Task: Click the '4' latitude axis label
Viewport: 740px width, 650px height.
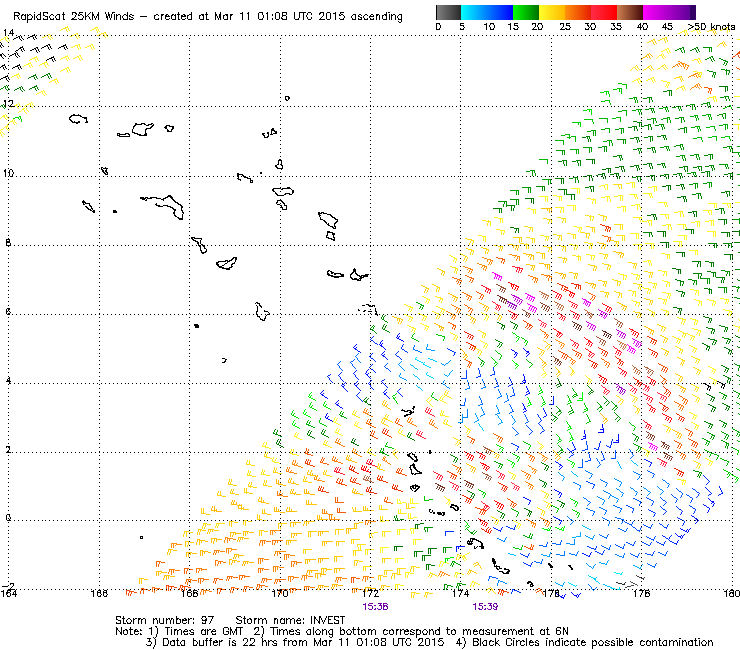Action: tap(8, 380)
